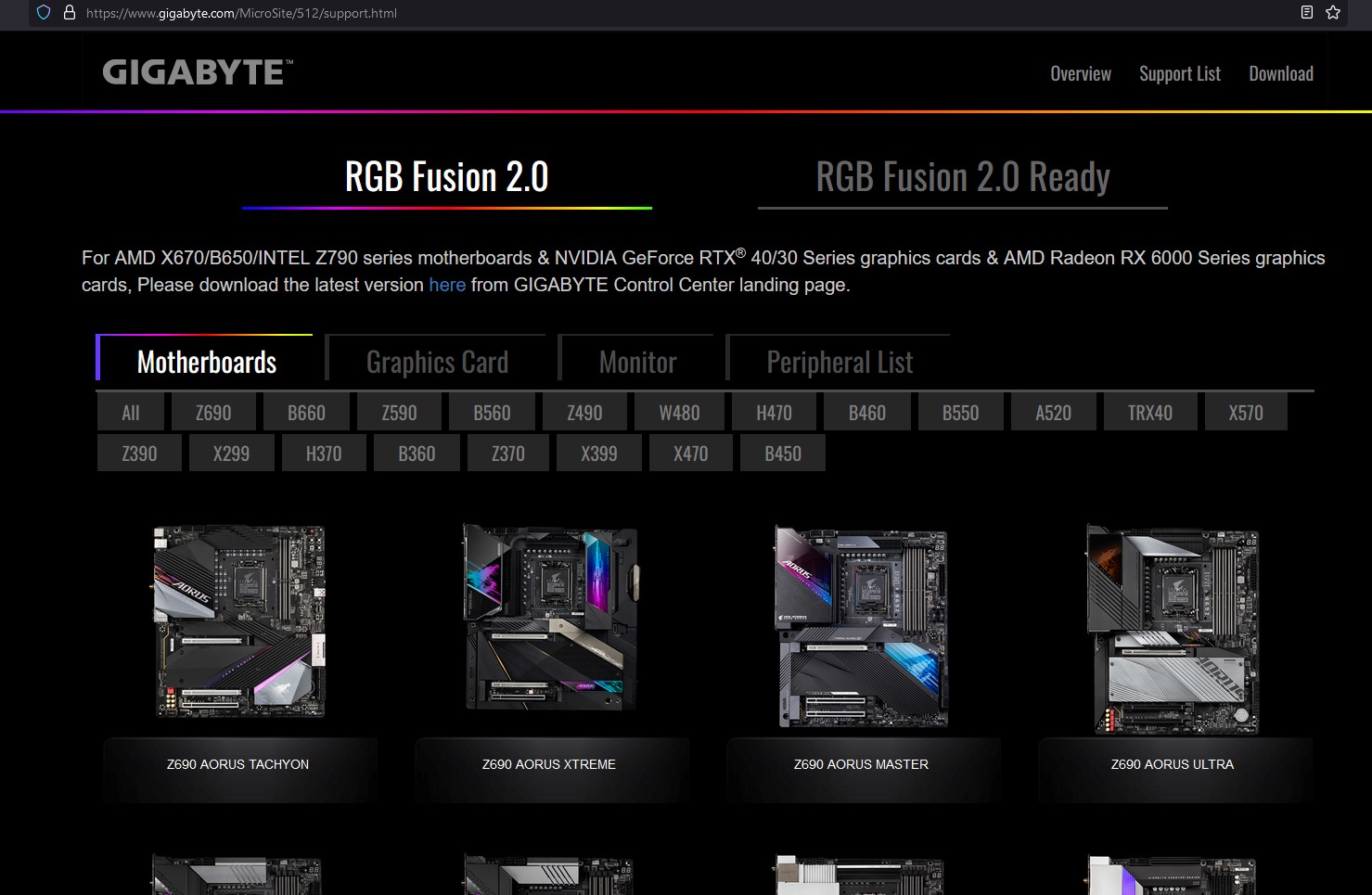Filter by TRX40 chipset
The image size is (1372, 895).
point(1150,413)
